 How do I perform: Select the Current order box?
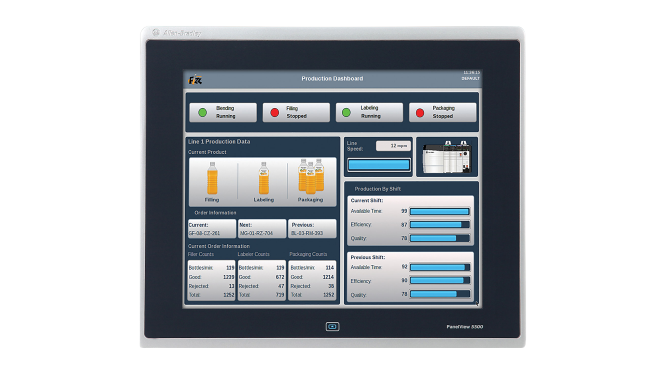pos(212,228)
